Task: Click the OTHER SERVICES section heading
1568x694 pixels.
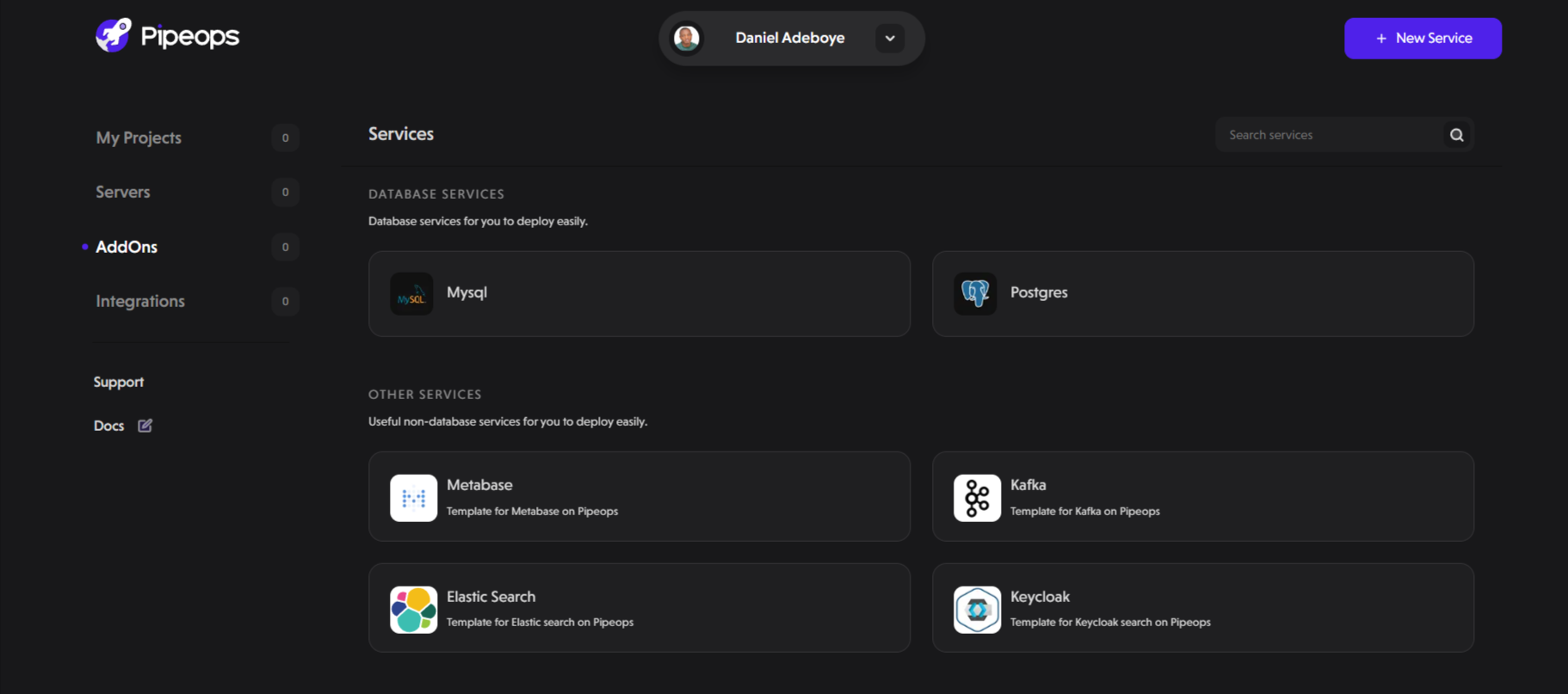Action: coord(425,395)
